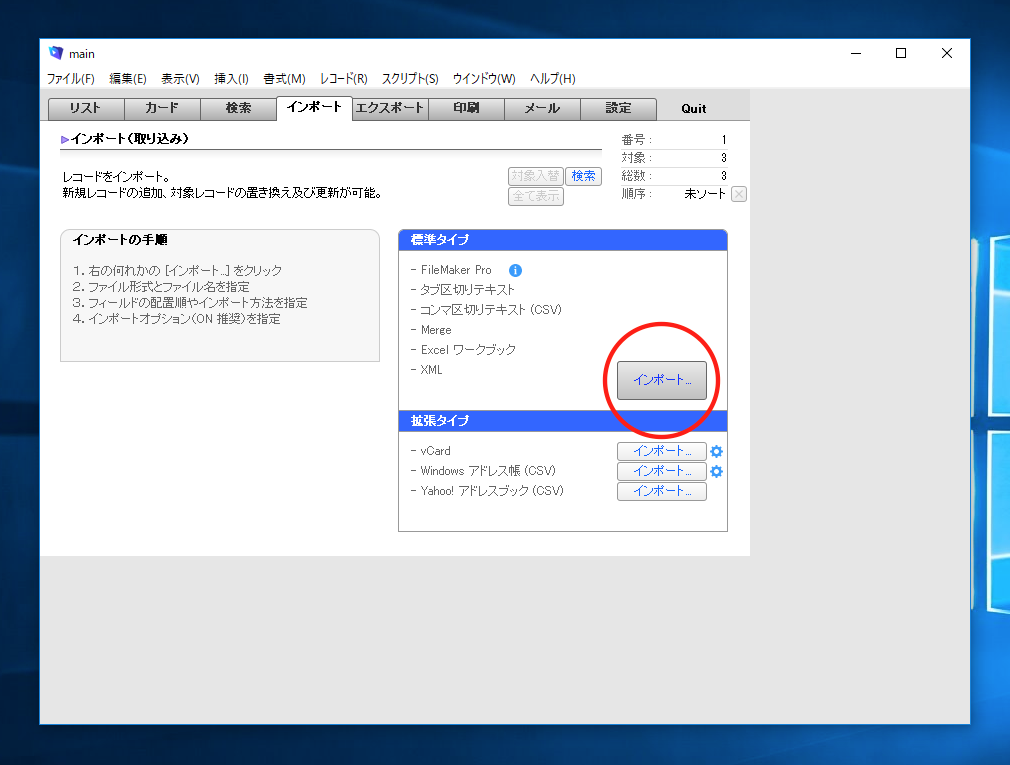
Task: Click the vCard インポート button
Action: pos(661,451)
